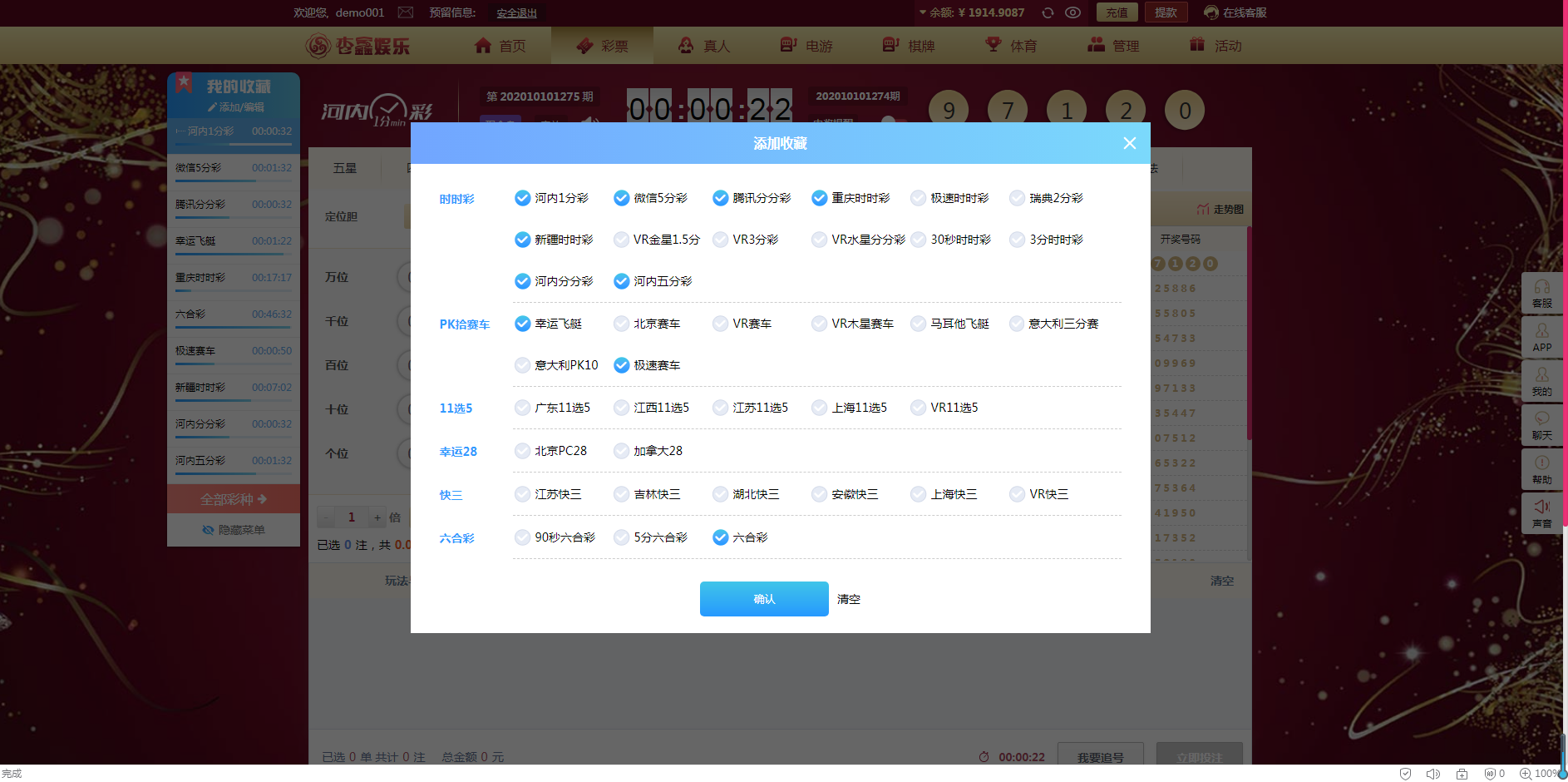Uncheck 极速赛车 checkbox in dialog
This screenshot has height=782, width=1568.
click(x=621, y=365)
